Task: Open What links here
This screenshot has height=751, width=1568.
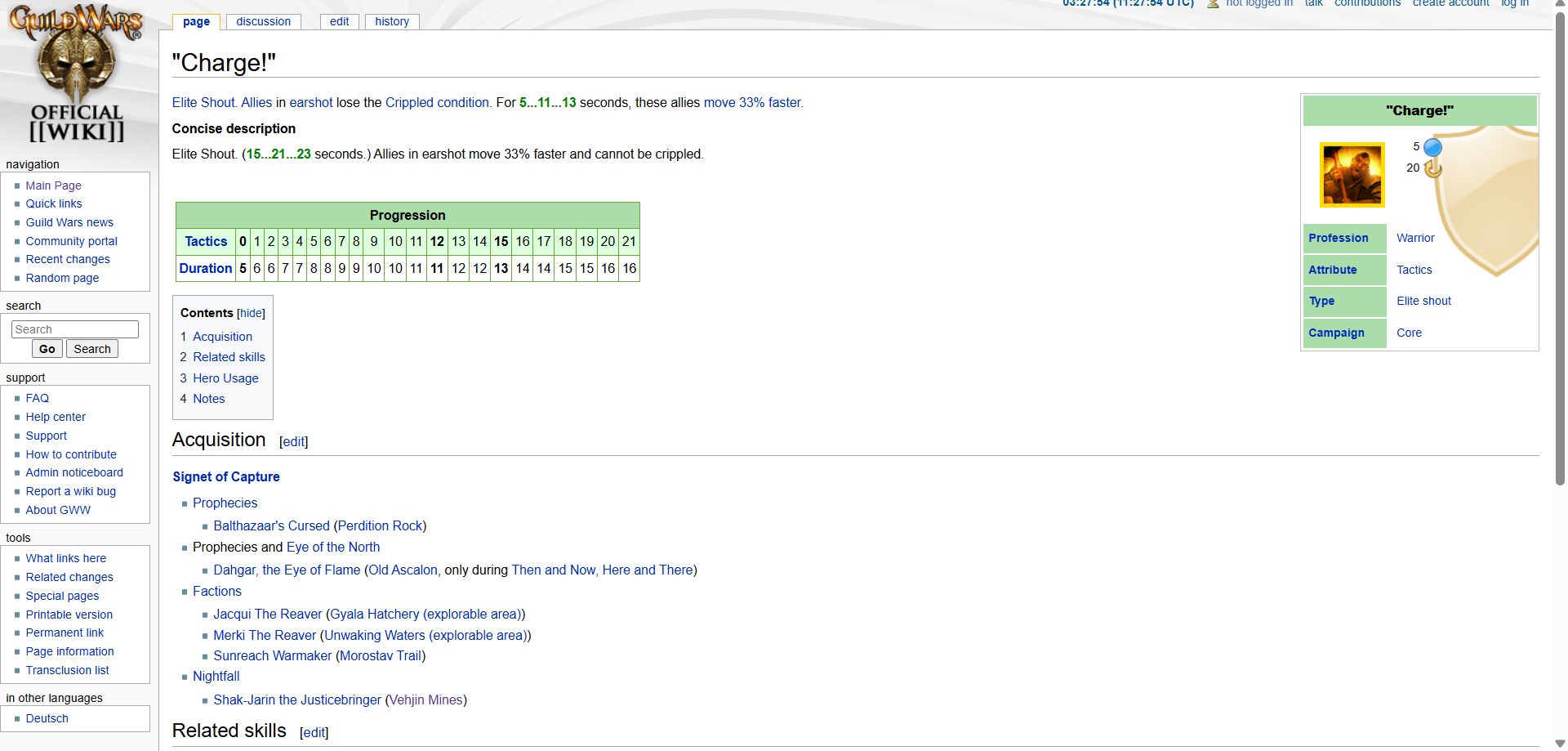Action: (x=66, y=558)
